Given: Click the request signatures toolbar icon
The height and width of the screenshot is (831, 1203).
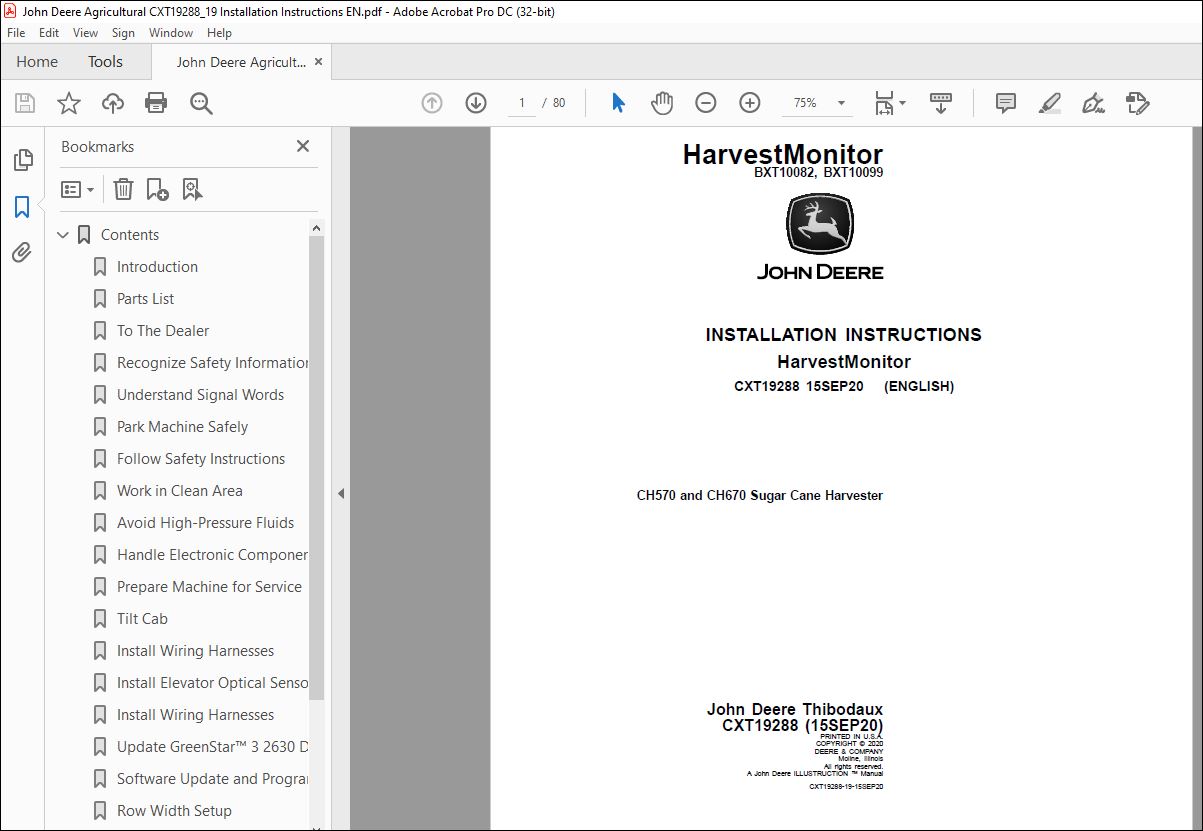Looking at the screenshot, I should [x=1138, y=103].
